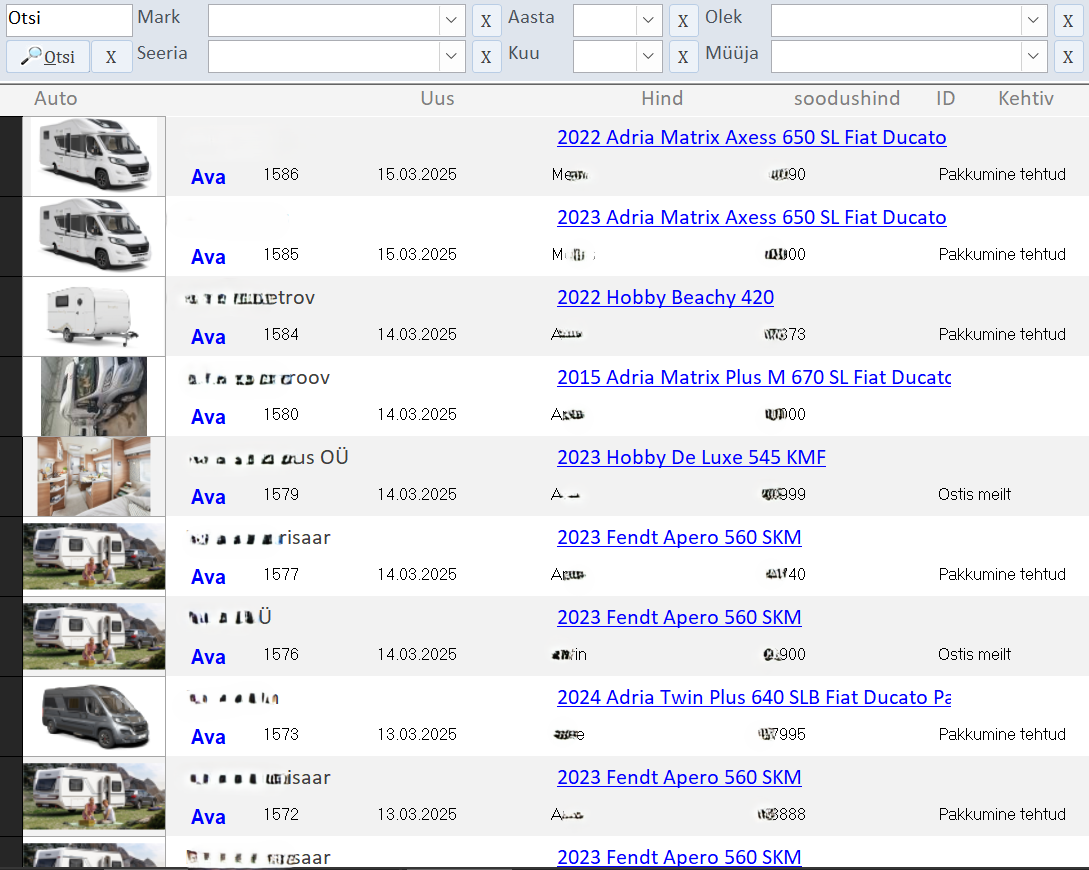This screenshot has height=870, width=1089.
Task: Click Ava for record 1580
Action: pos(208,417)
